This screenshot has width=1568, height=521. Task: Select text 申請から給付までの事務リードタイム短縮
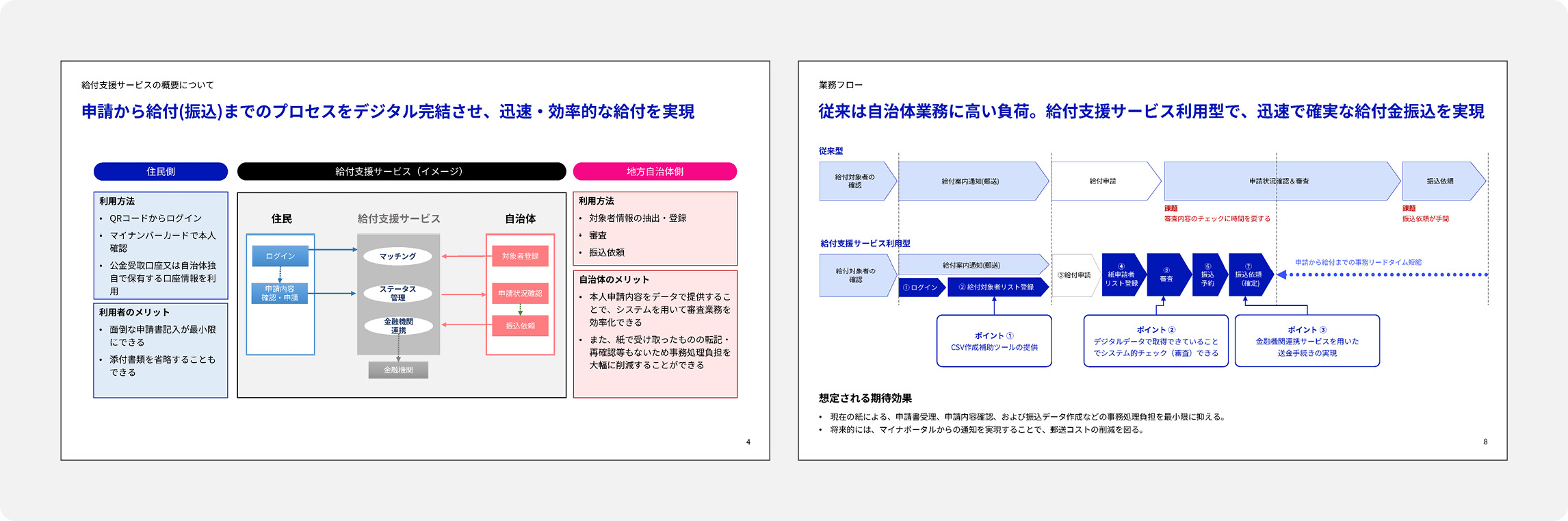coord(1358,263)
